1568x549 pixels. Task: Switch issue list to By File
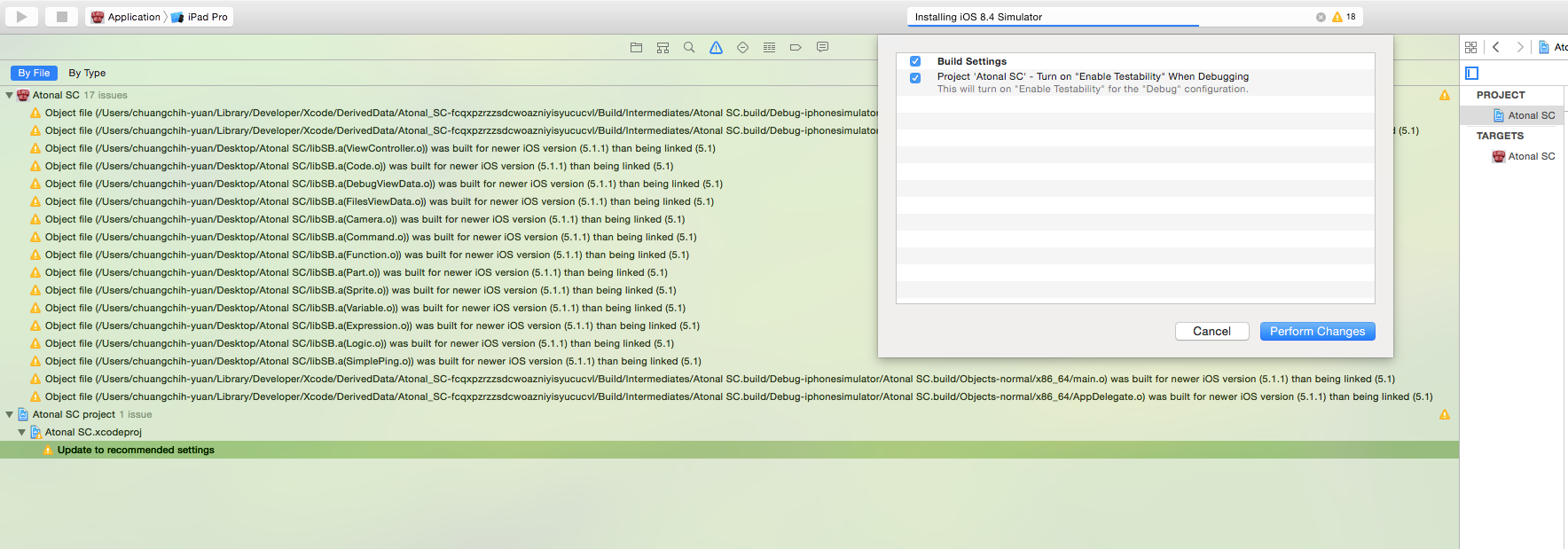[x=34, y=73]
